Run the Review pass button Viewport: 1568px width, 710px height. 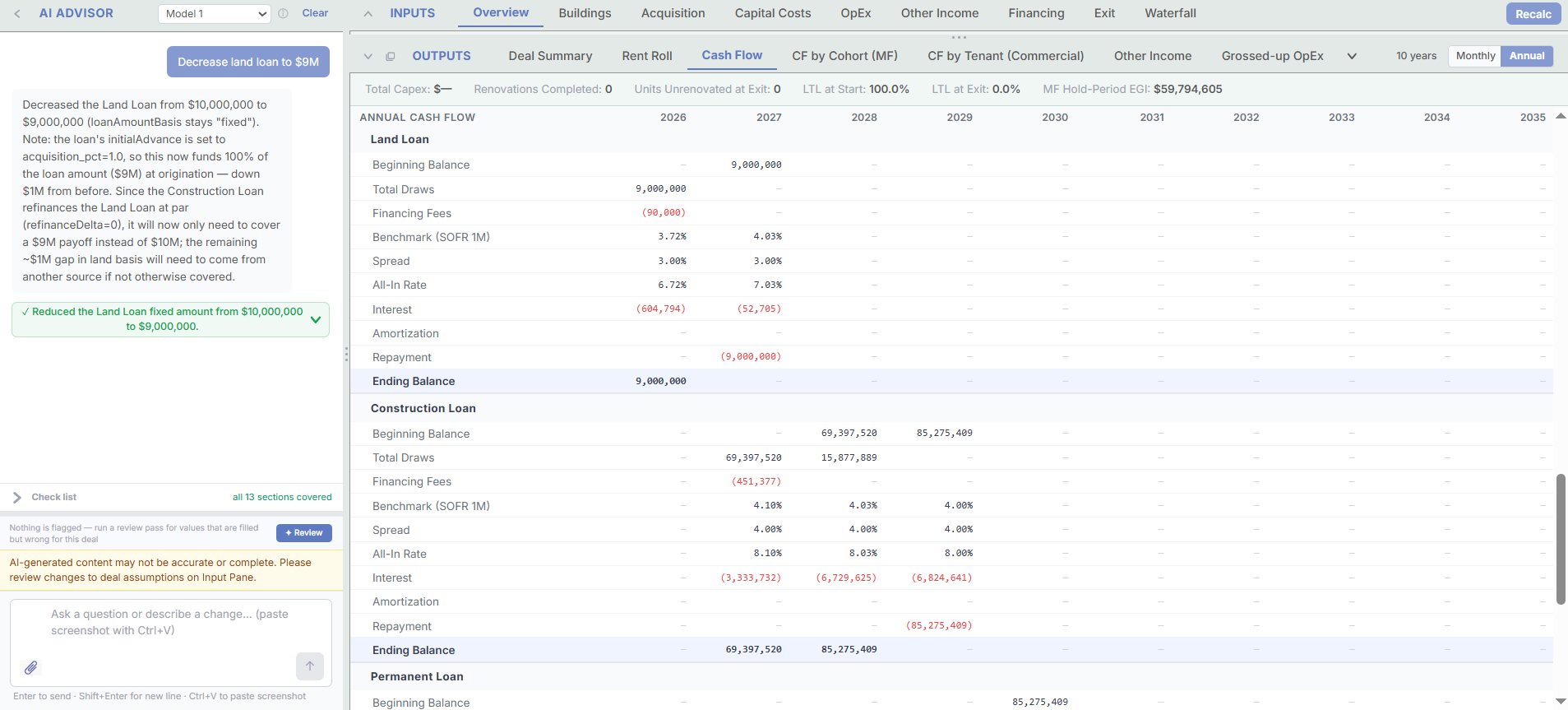click(304, 533)
